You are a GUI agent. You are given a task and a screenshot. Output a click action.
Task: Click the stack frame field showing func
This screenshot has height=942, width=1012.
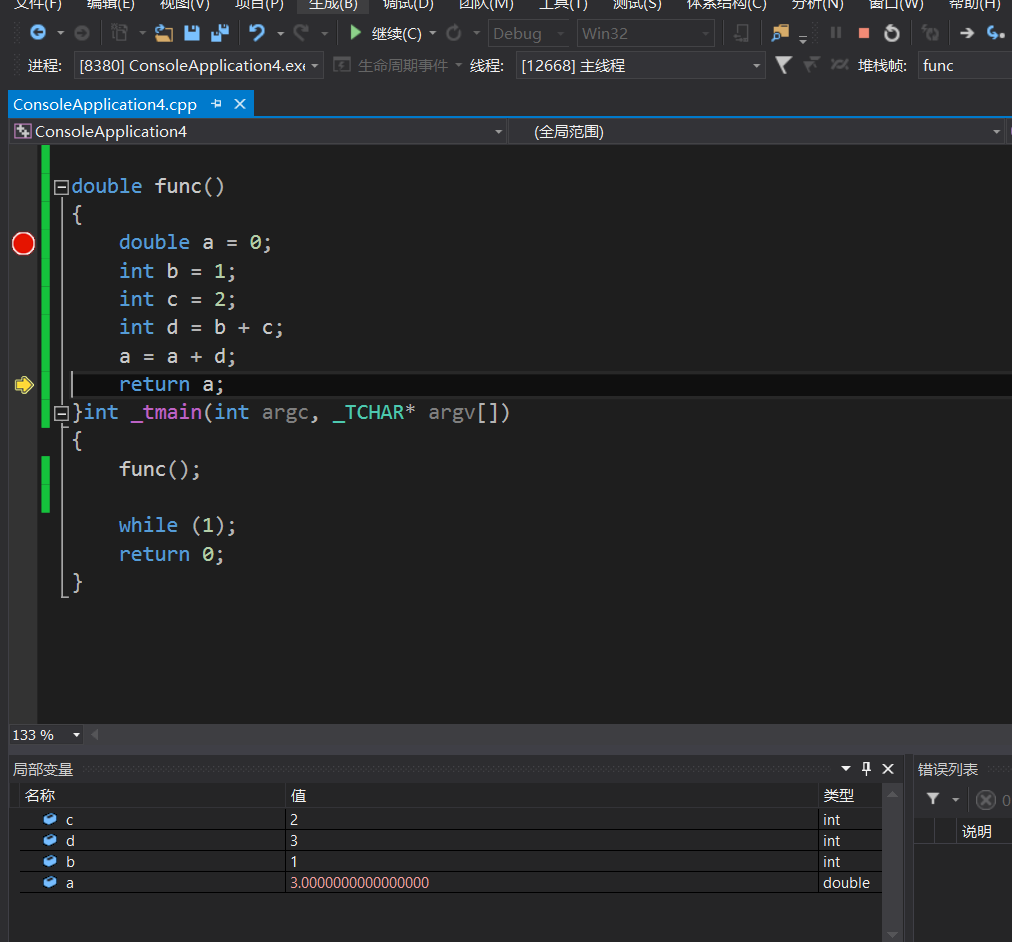[965, 66]
